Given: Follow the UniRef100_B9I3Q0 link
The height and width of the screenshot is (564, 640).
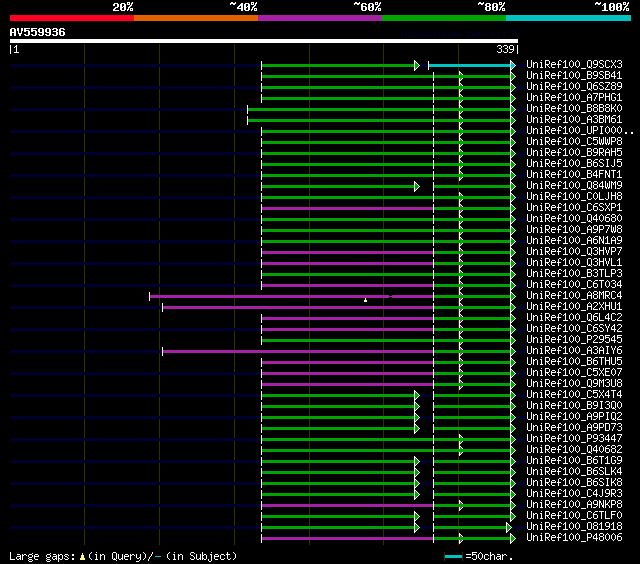Looking at the screenshot, I should click(x=574, y=406).
